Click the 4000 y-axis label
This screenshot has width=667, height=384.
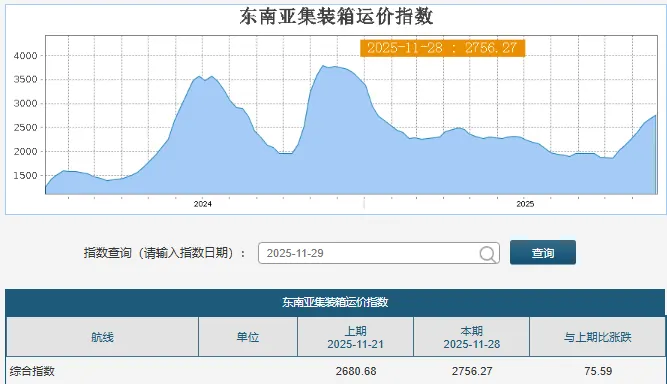pos(26,56)
